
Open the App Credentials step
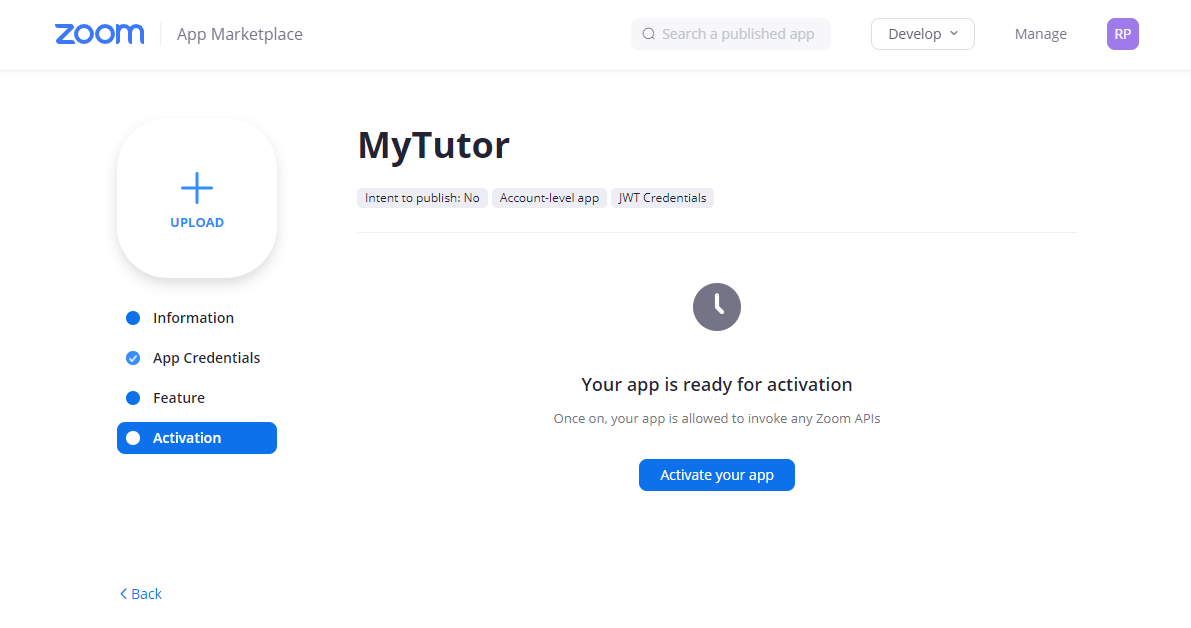click(206, 358)
